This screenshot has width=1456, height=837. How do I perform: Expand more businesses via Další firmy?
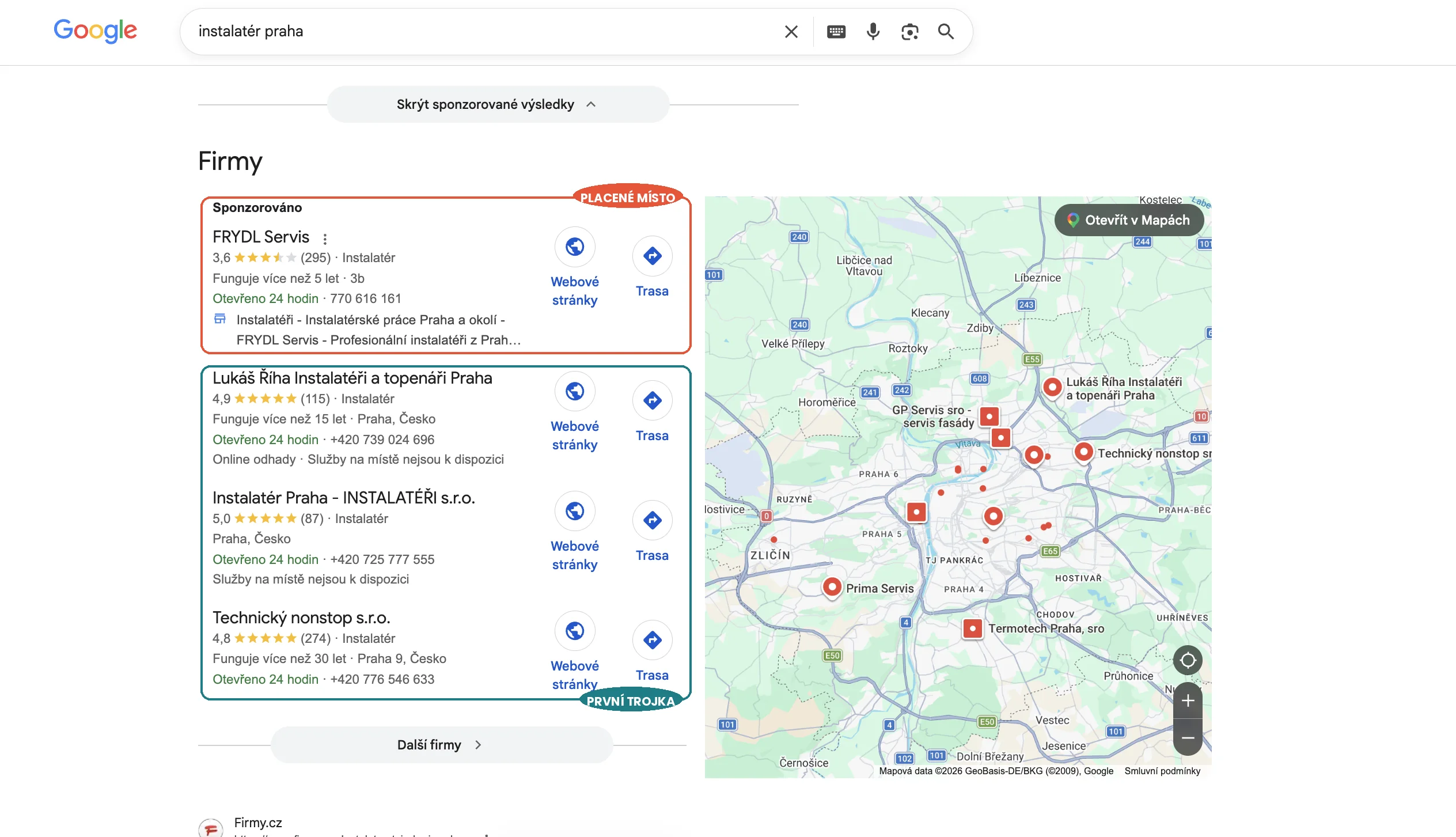click(x=441, y=745)
